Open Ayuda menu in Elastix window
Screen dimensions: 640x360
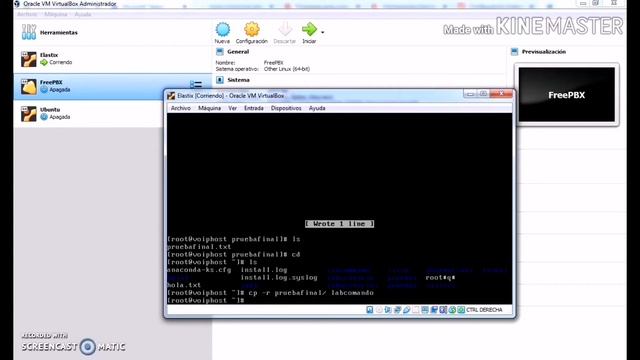tap(317, 108)
